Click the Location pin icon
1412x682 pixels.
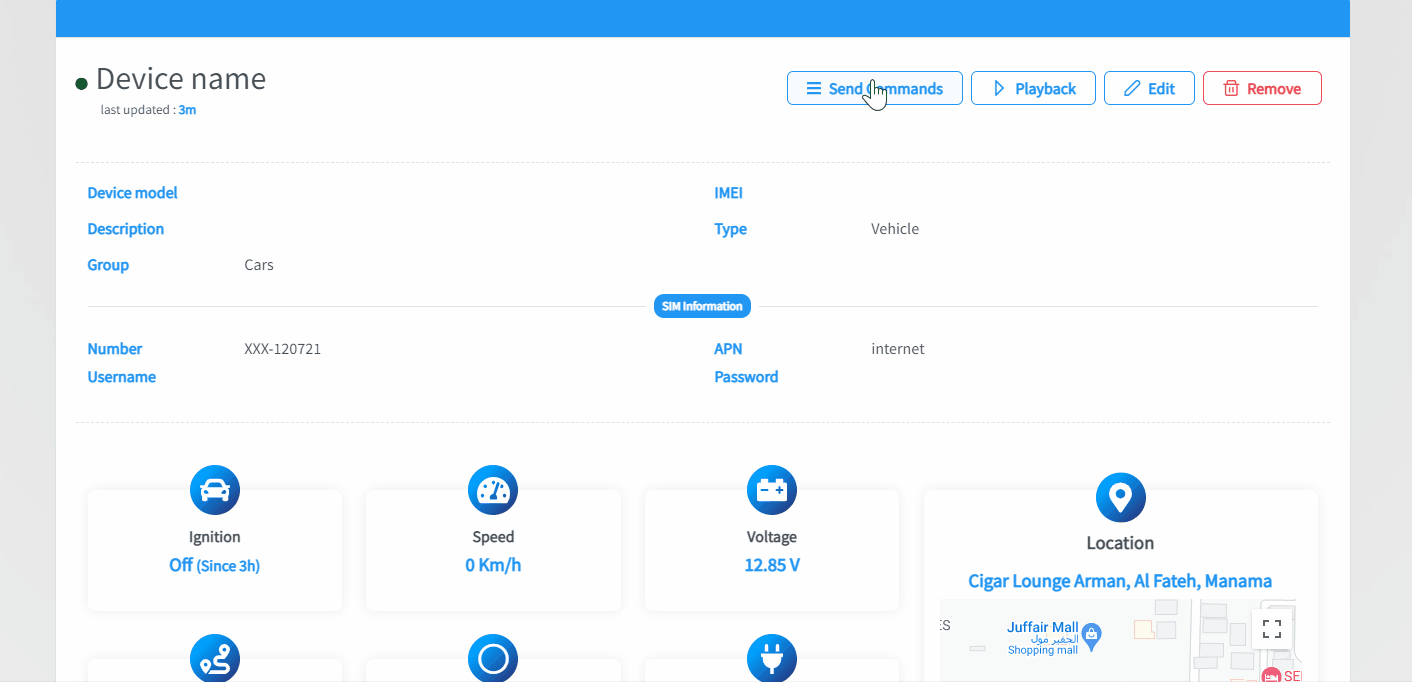(1120, 497)
